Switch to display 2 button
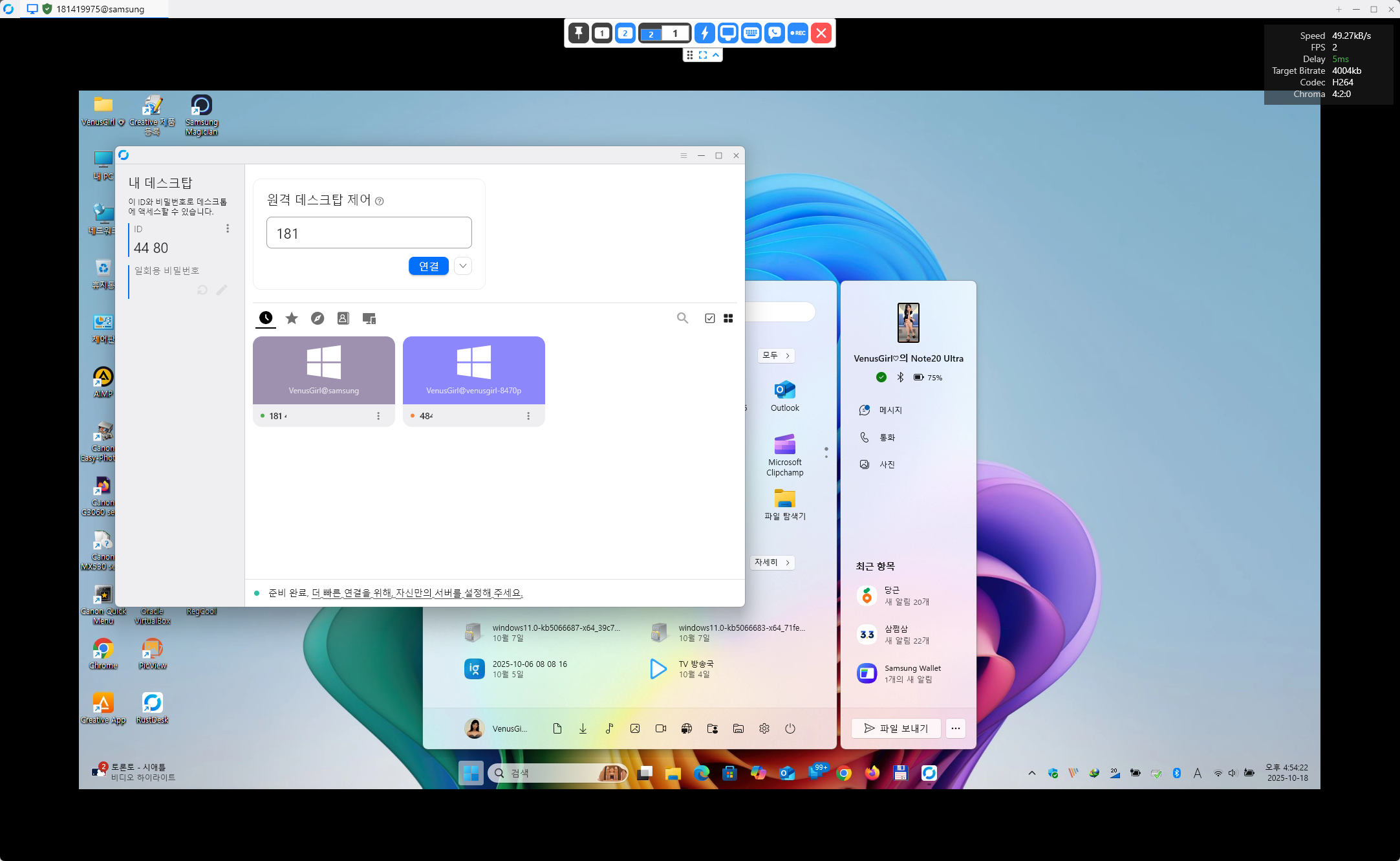 point(625,33)
